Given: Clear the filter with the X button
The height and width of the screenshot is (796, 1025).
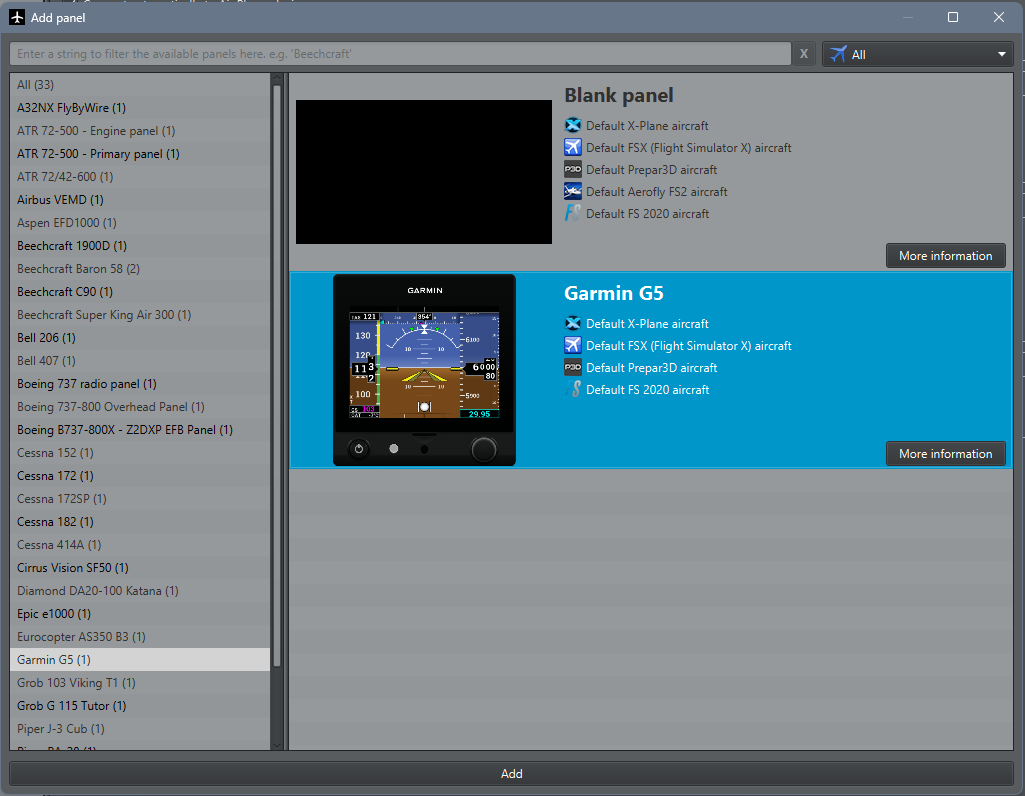Looking at the screenshot, I should (x=804, y=55).
